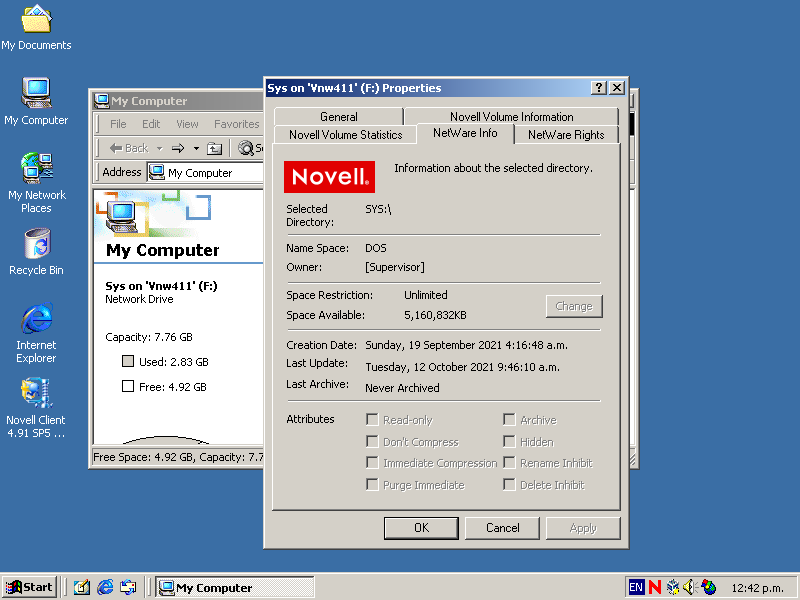Toggle the Immediate Compression checkbox

pyautogui.click(x=372, y=463)
